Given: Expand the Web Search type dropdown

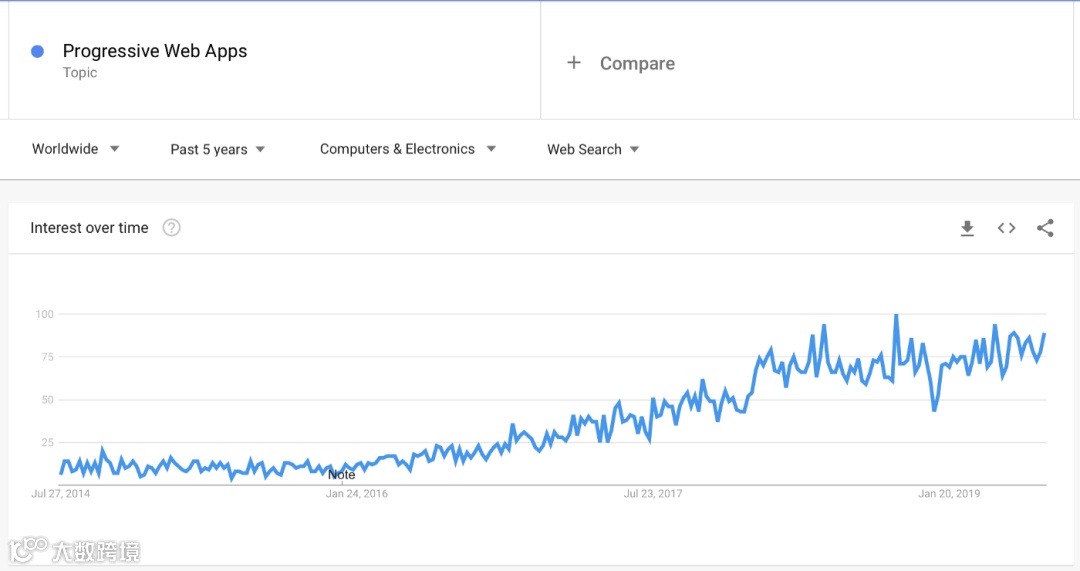Looking at the screenshot, I should (x=593, y=149).
